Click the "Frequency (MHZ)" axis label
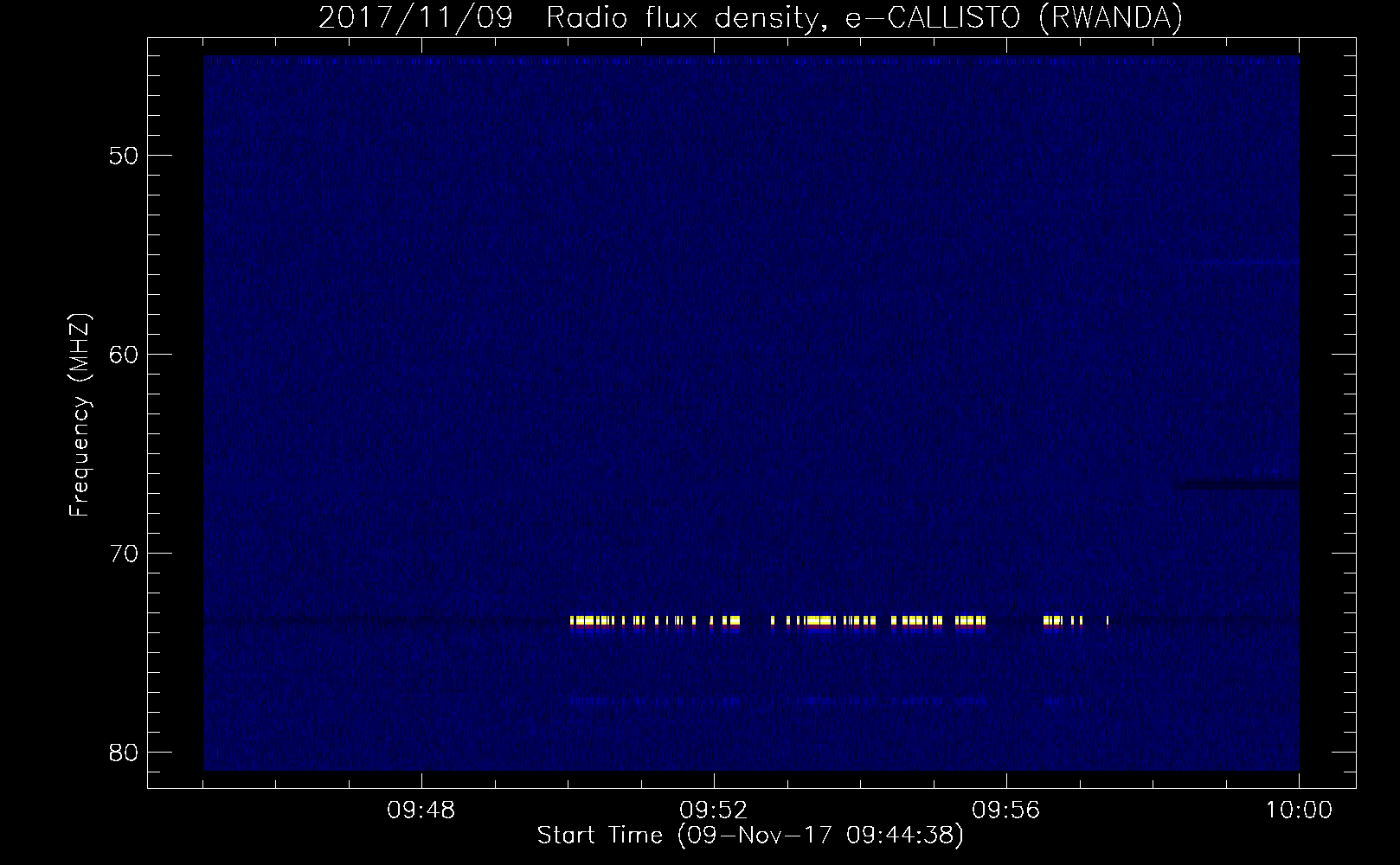The image size is (1400, 865). pyautogui.click(x=80, y=415)
